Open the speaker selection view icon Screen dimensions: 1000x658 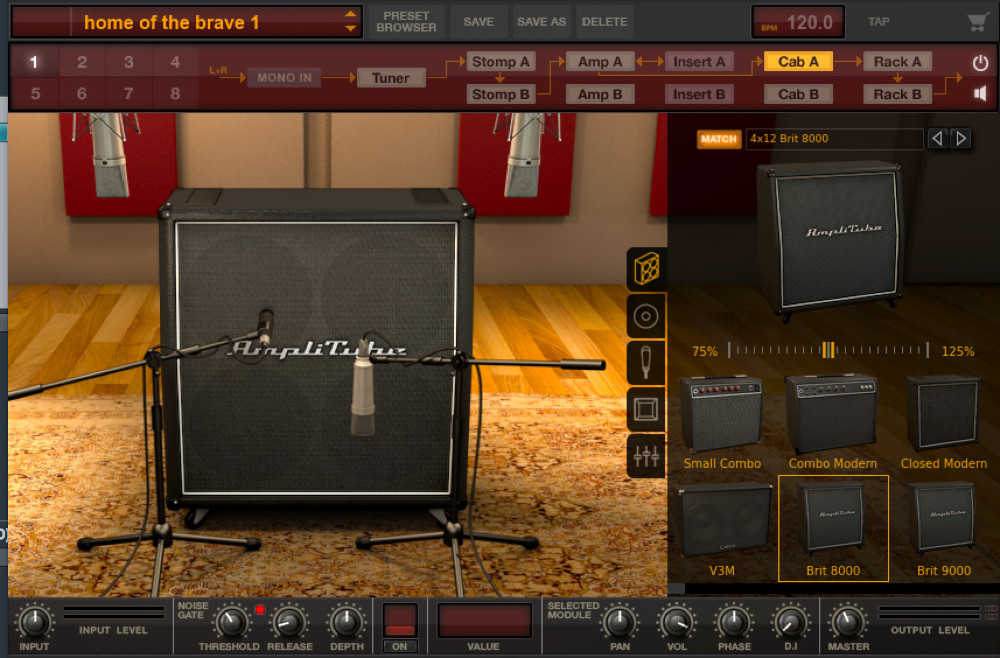tap(646, 316)
